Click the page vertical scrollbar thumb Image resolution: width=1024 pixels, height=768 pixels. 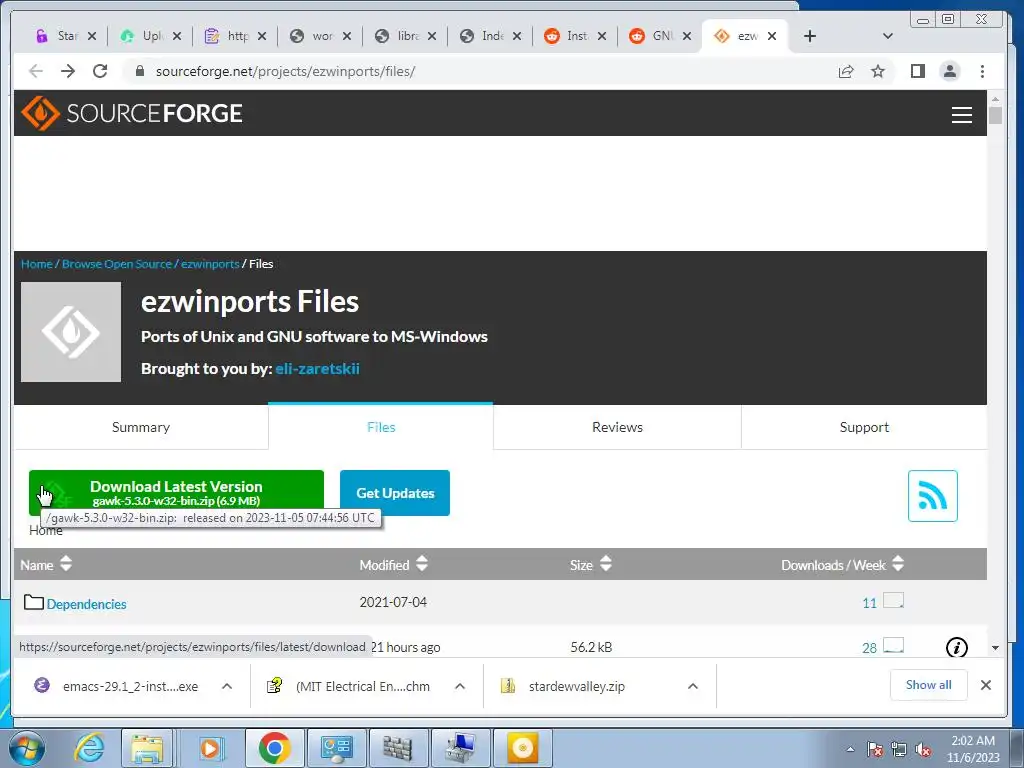point(995,115)
